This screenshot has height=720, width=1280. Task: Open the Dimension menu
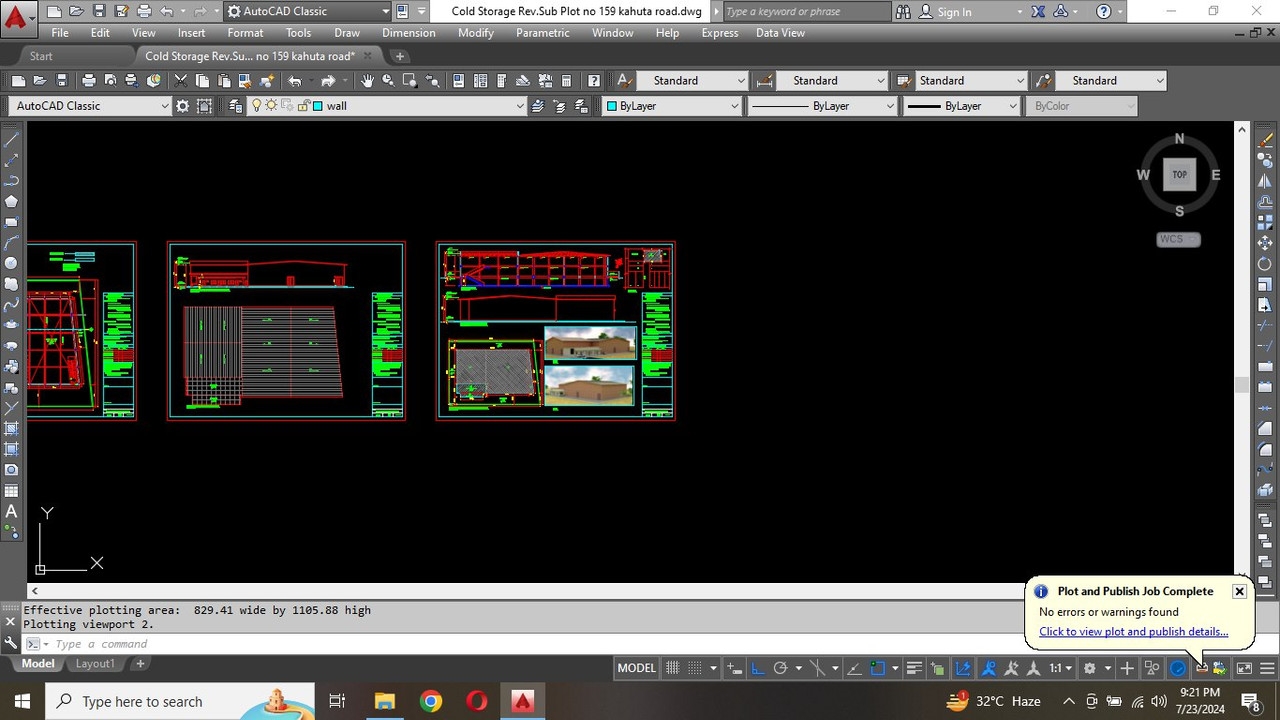(408, 33)
